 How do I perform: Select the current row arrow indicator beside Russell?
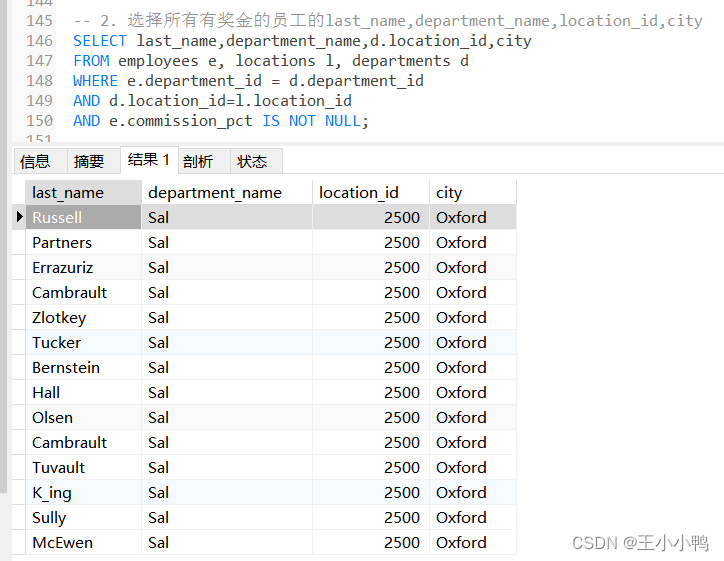pos(19,217)
